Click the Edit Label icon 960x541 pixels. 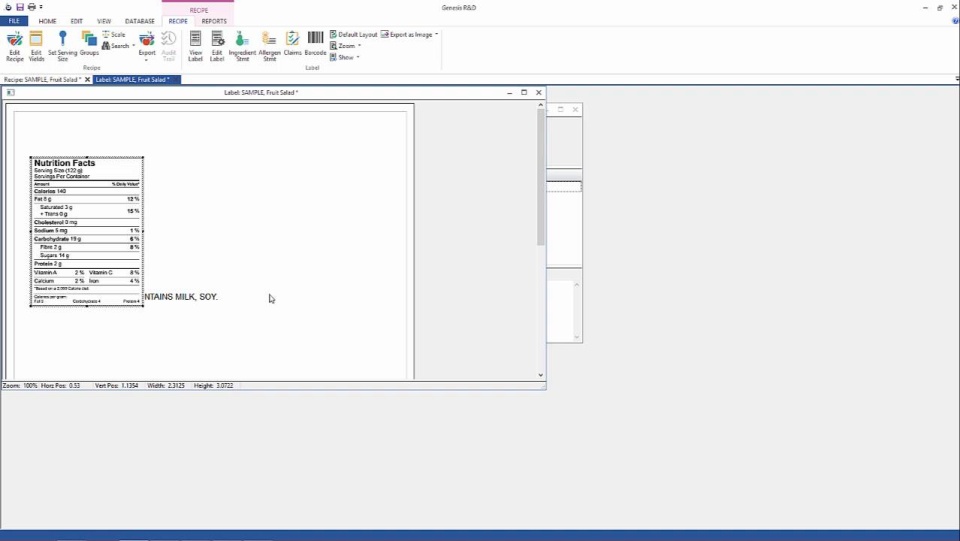(217, 44)
